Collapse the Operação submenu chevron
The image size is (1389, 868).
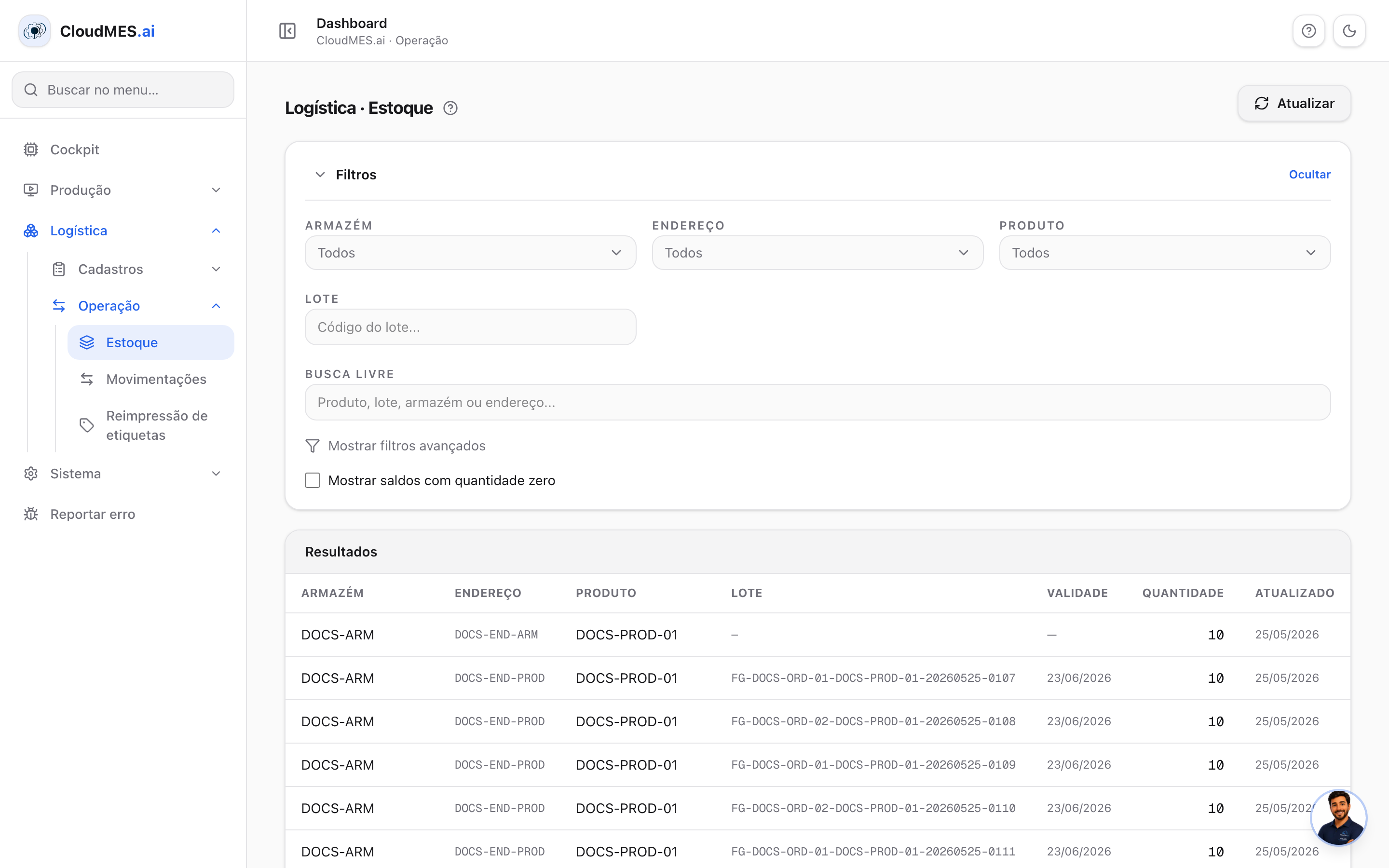tap(216, 306)
